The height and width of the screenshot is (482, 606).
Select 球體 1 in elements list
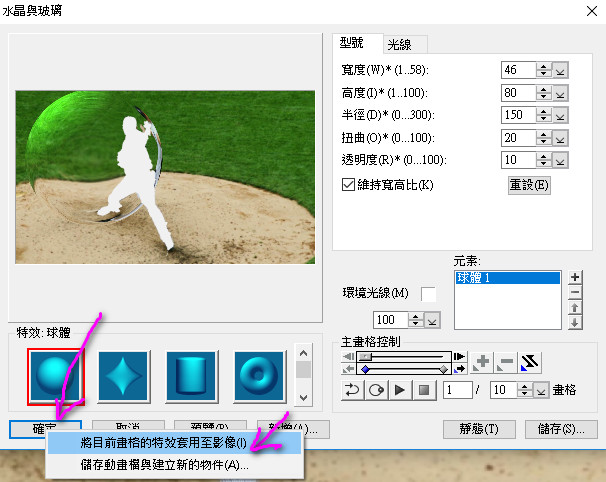(508, 278)
